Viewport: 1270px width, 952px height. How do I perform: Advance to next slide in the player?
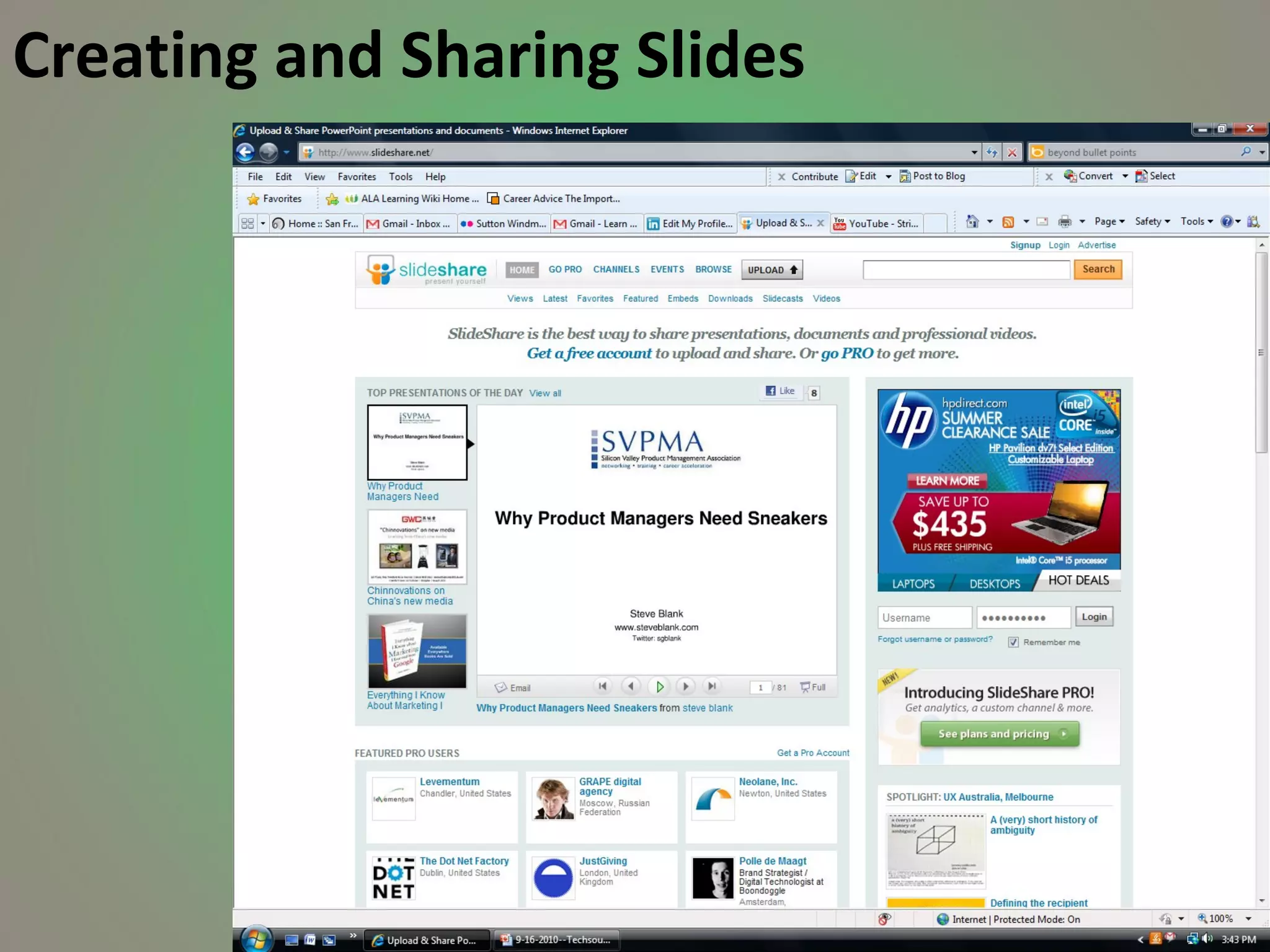pyautogui.click(x=685, y=686)
